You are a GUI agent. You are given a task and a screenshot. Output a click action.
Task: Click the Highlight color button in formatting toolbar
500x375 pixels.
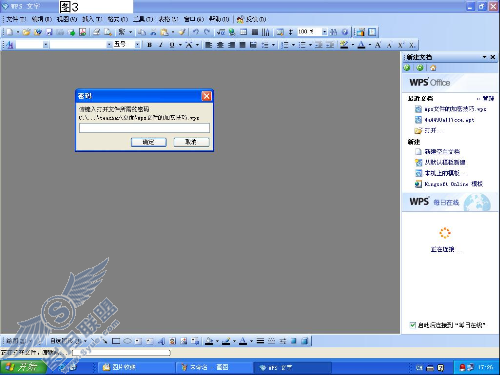click(344, 45)
